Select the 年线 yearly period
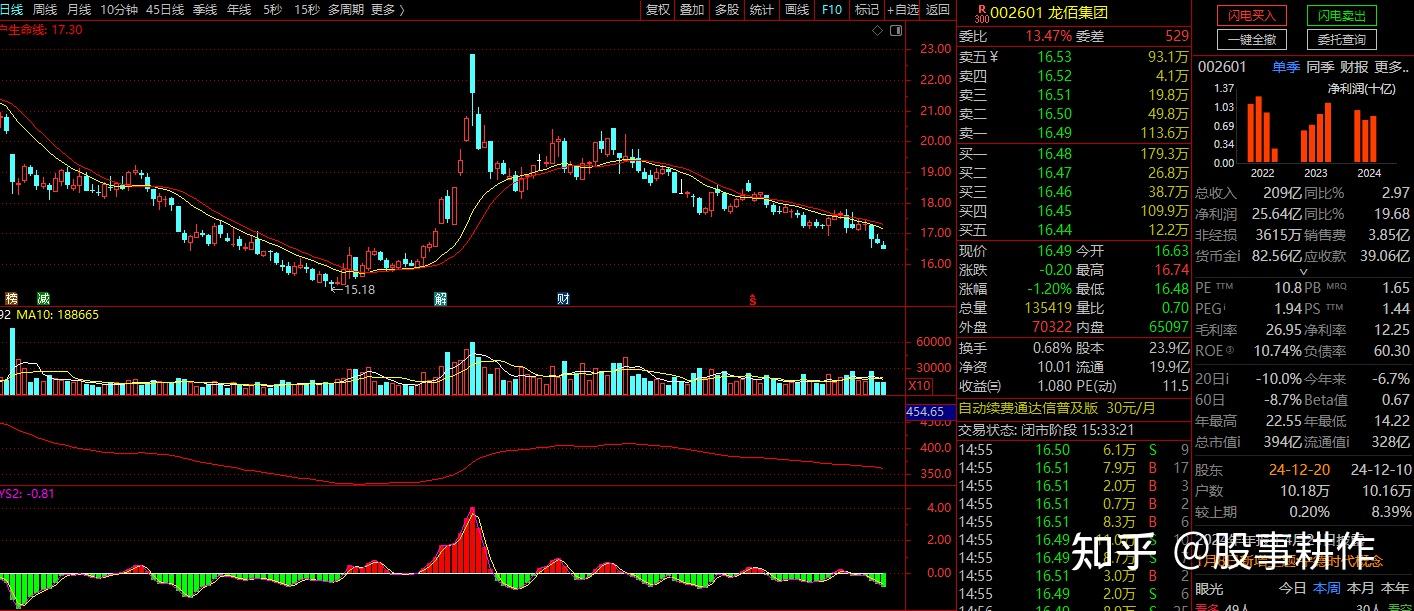The image size is (1414, 611). click(x=239, y=10)
